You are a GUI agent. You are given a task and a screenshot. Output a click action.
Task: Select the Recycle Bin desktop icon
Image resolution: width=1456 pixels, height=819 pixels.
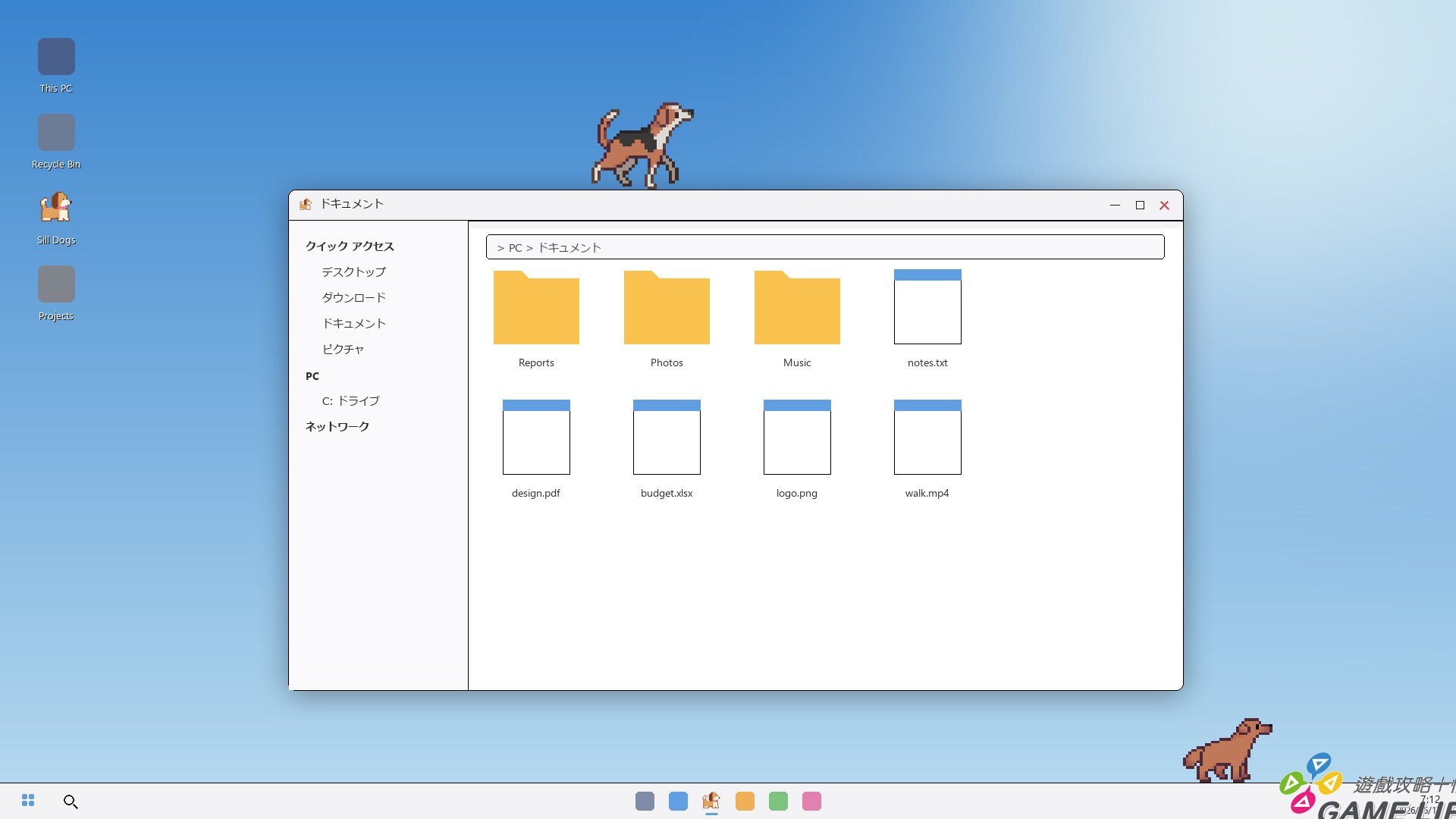(x=56, y=133)
